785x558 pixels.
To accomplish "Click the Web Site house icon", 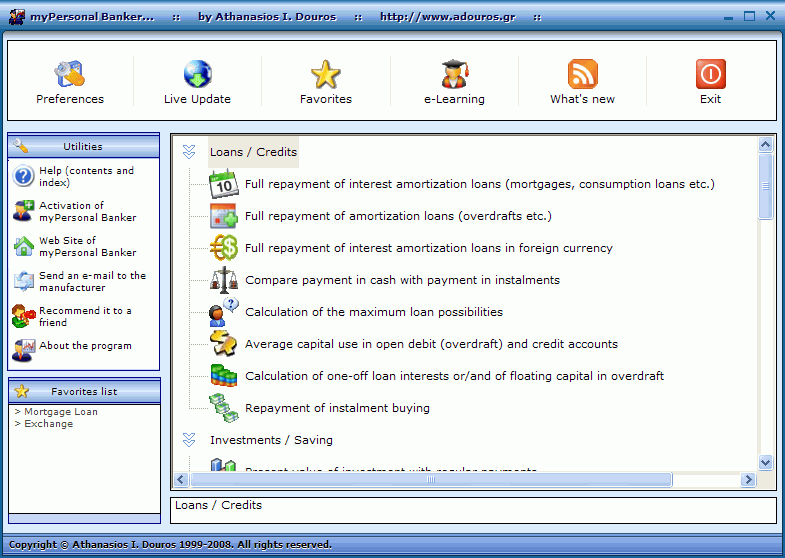I will point(23,246).
